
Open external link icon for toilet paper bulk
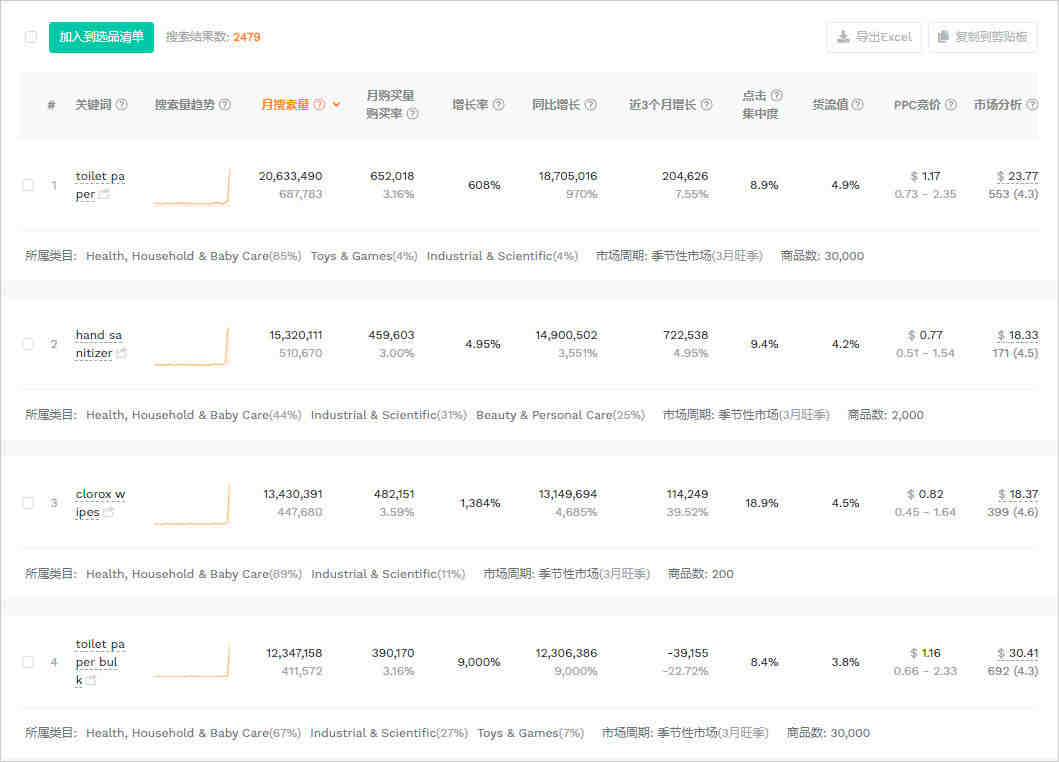coord(91,681)
